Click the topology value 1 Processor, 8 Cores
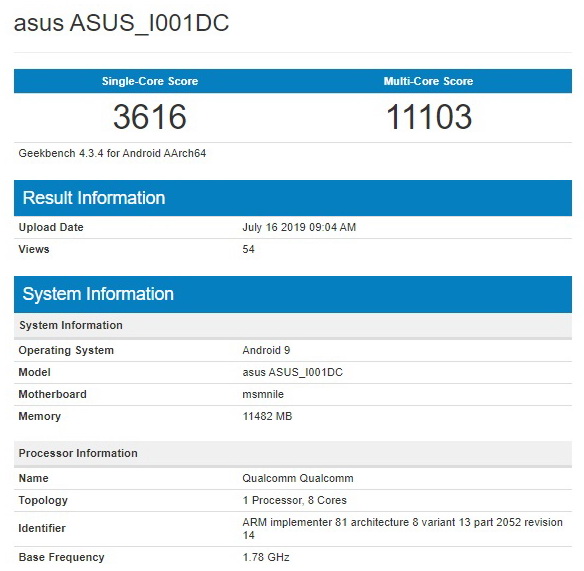 pyautogui.click(x=294, y=500)
